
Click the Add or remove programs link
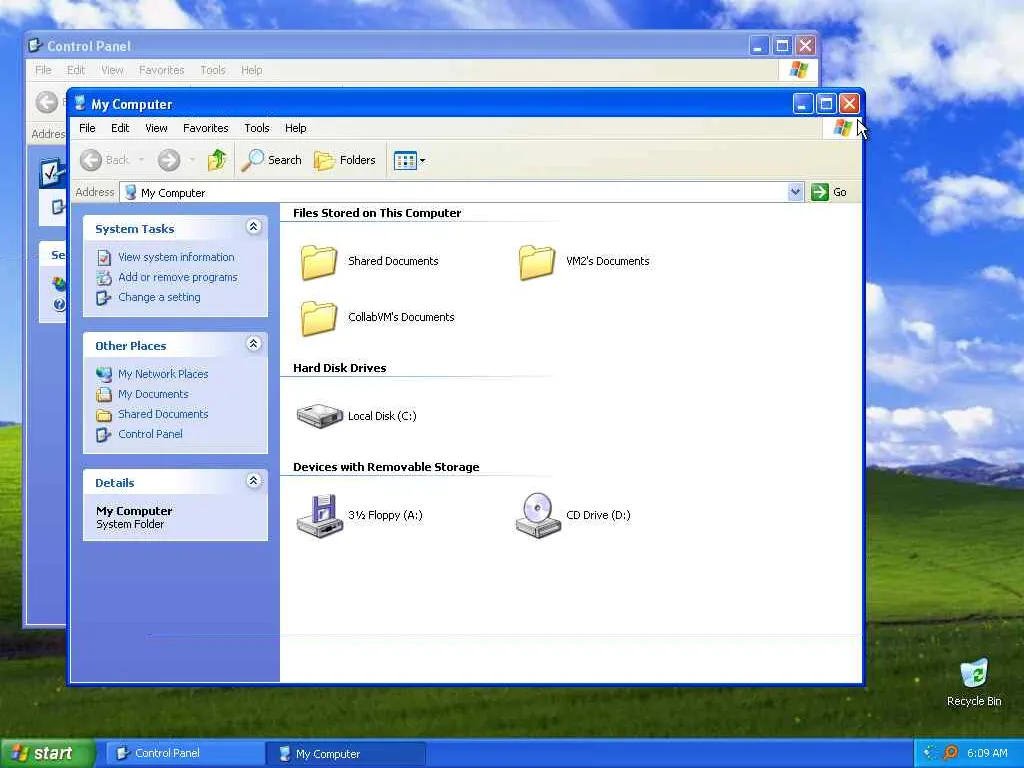click(178, 278)
